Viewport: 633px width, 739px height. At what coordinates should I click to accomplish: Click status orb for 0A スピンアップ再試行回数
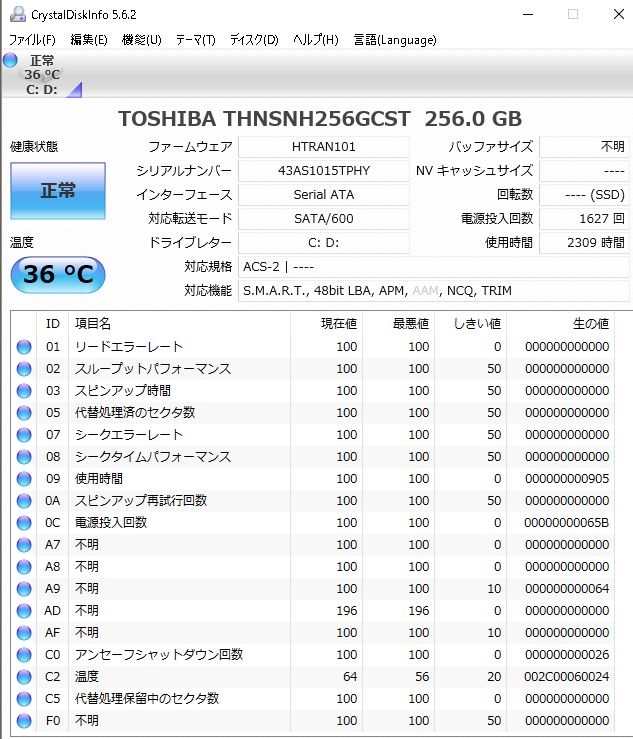(24, 501)
